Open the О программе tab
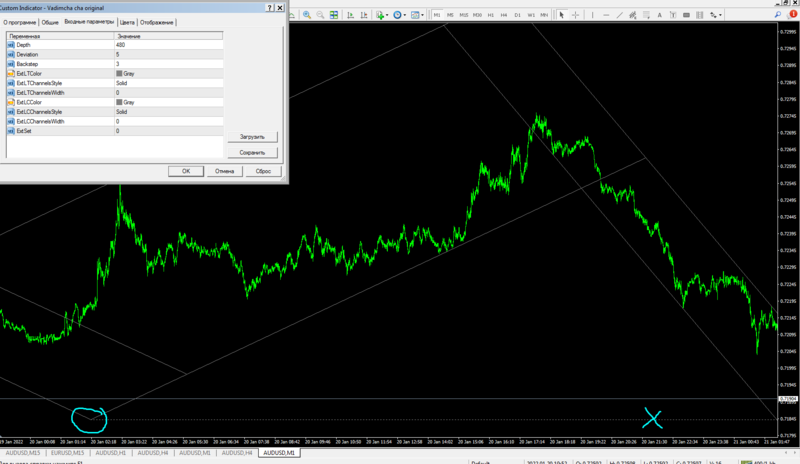This screenshot has height=464, width=800. (x=19, y=22)
